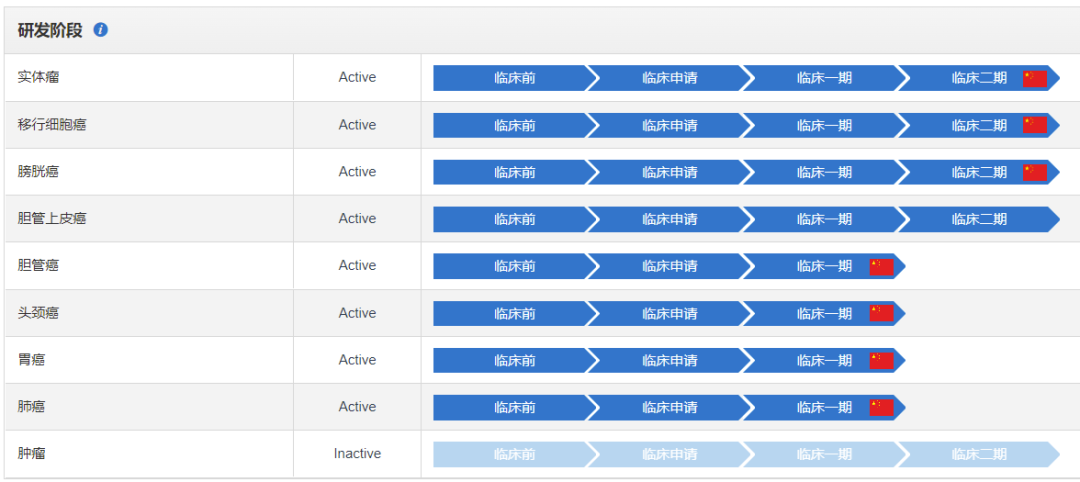Select the 移行细胞癌 indication name
1080x482 pixels.
[x=52, y=125]
